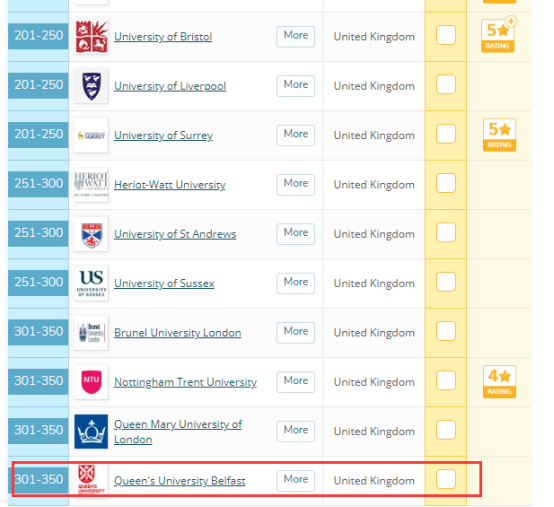Click the 301-350 rank cell for Brunel
The width and height of the screenshot is (554, 507).
pyautogui.click(x=39, y=332)
